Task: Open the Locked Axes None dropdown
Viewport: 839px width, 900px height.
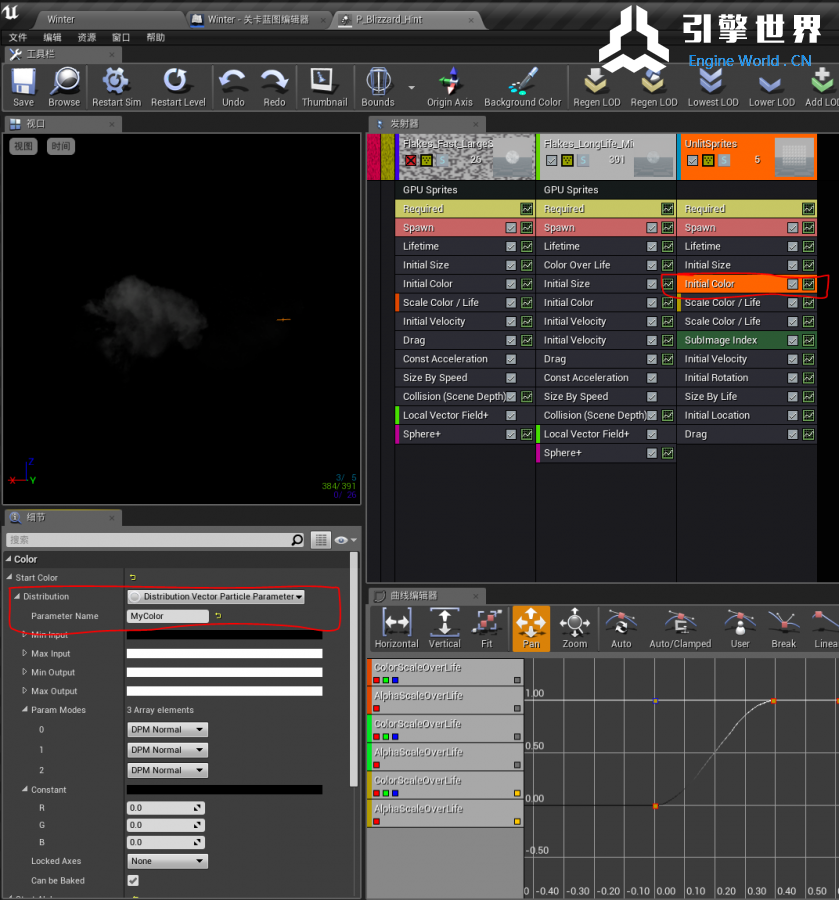Action: tap(167, 861)
